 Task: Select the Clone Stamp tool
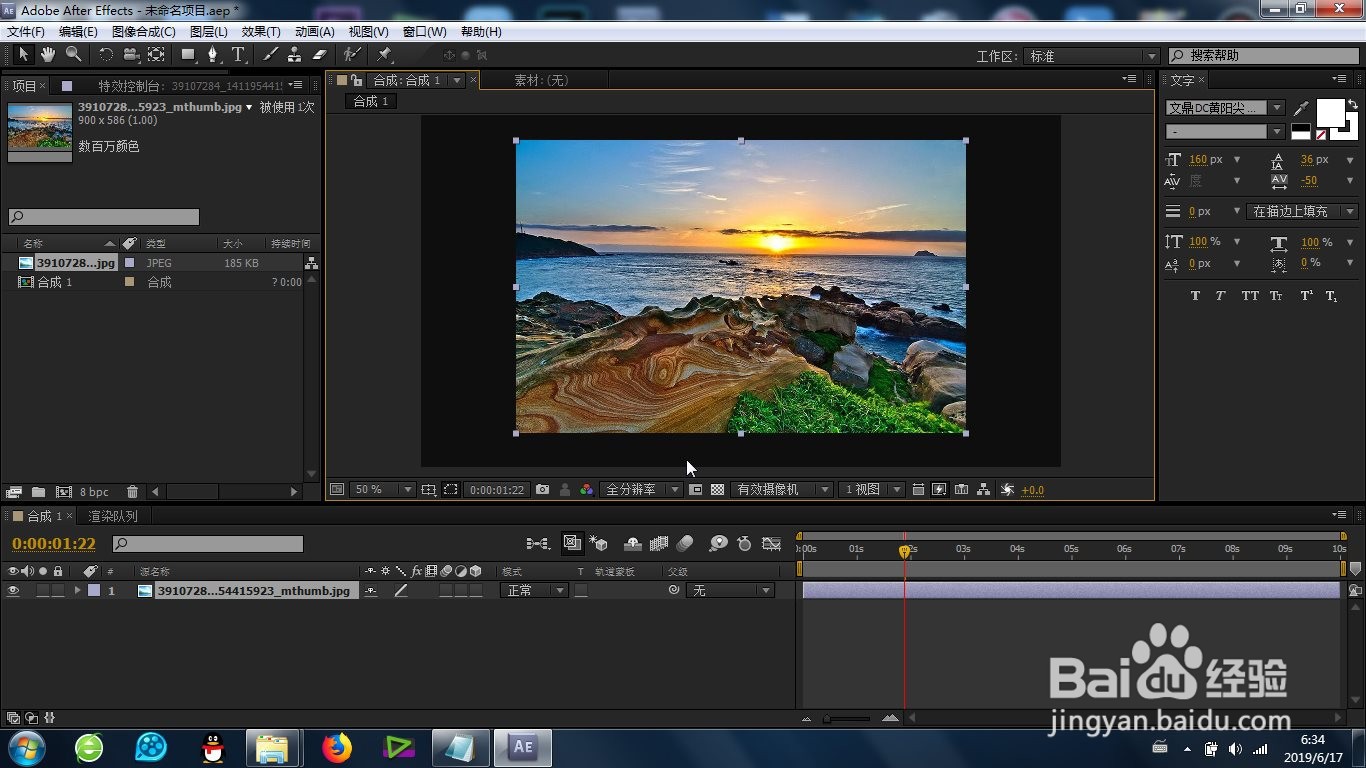[x=294, y=54]
